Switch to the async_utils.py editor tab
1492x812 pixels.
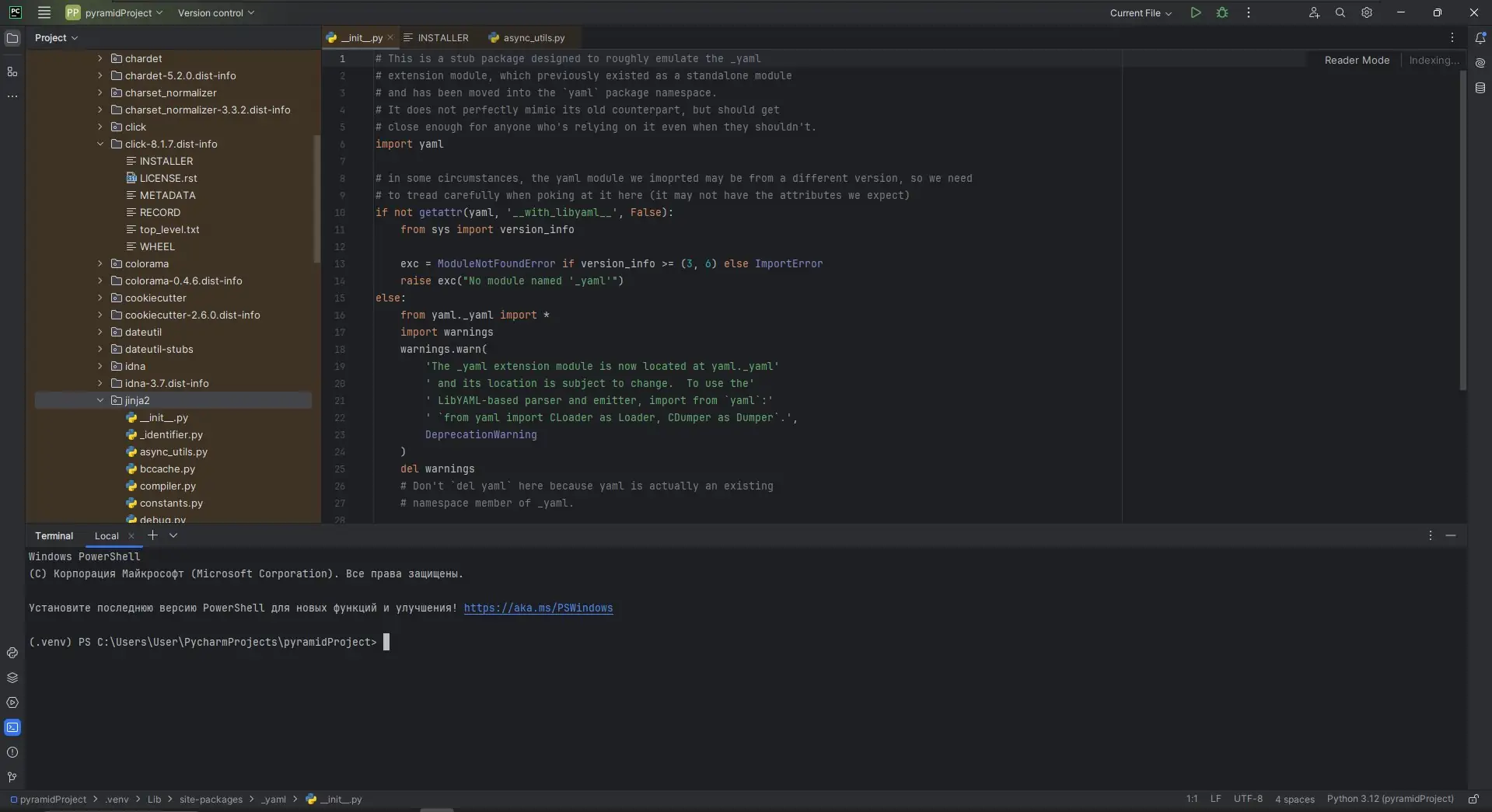pyautogui.click(x=526, y=37)
